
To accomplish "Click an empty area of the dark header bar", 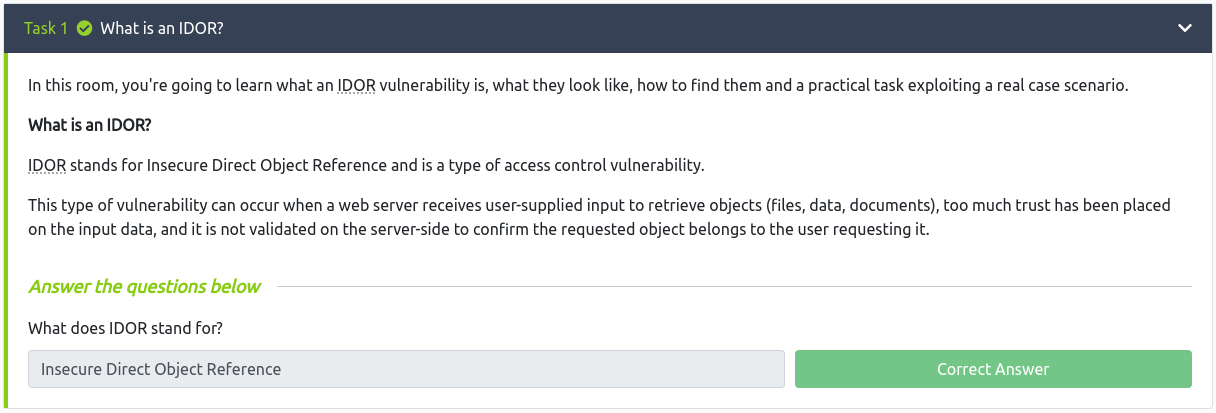I will click(700, 28).
